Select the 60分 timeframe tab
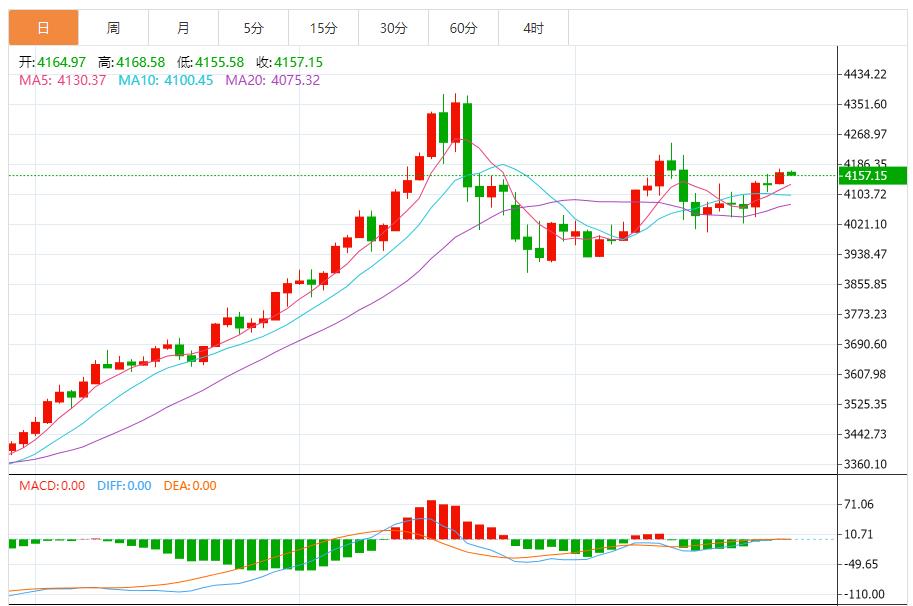Screen dimensions: 913x606 tap(463, 29)
